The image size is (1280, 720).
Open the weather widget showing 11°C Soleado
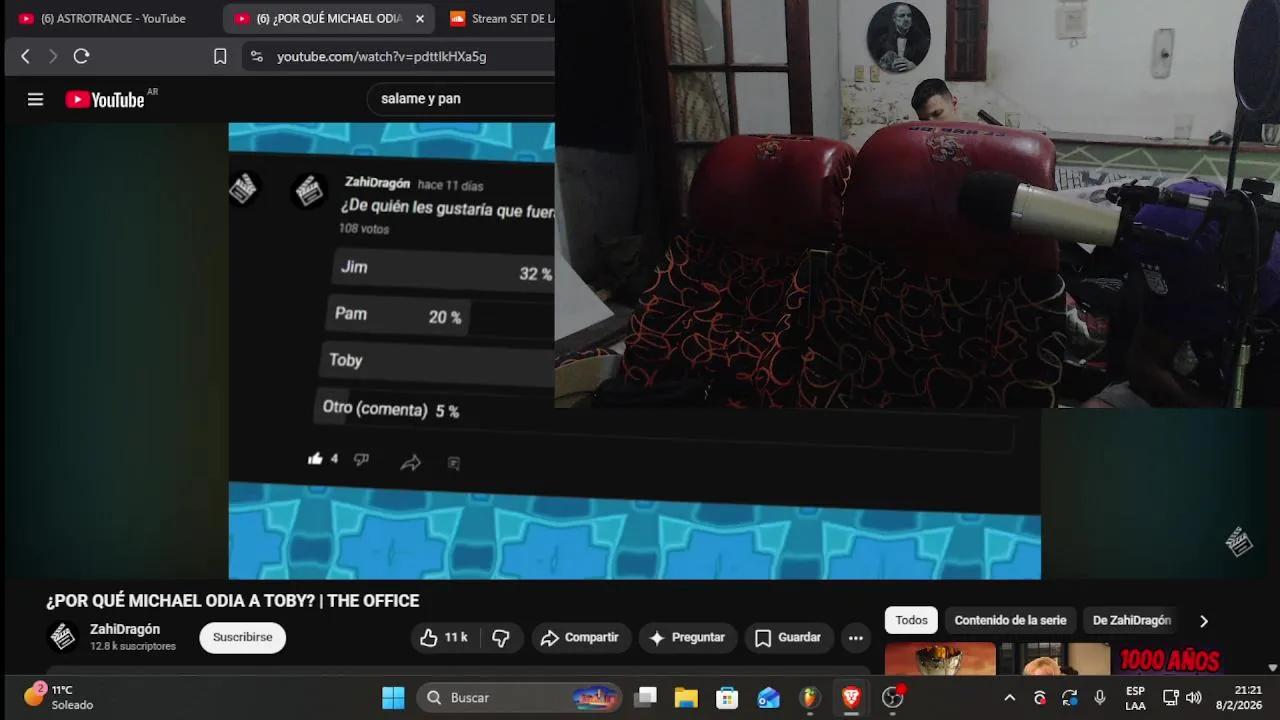pos(60,697)
